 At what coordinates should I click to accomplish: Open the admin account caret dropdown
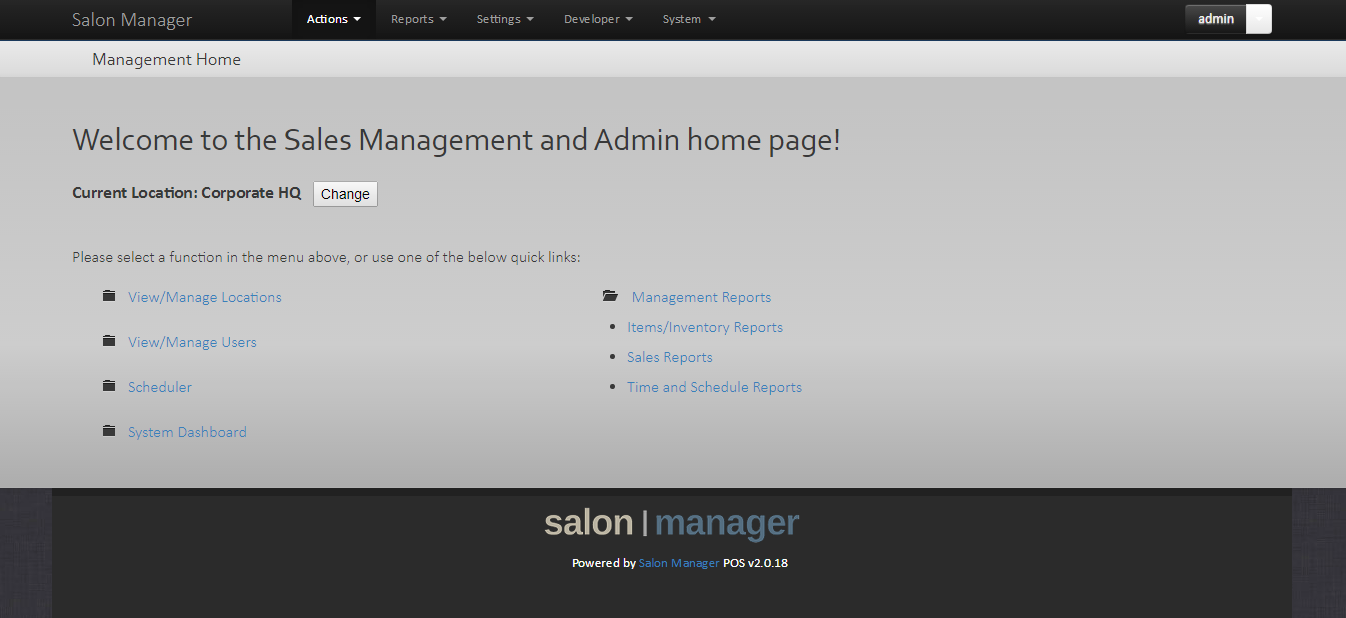pos(1258,18)
